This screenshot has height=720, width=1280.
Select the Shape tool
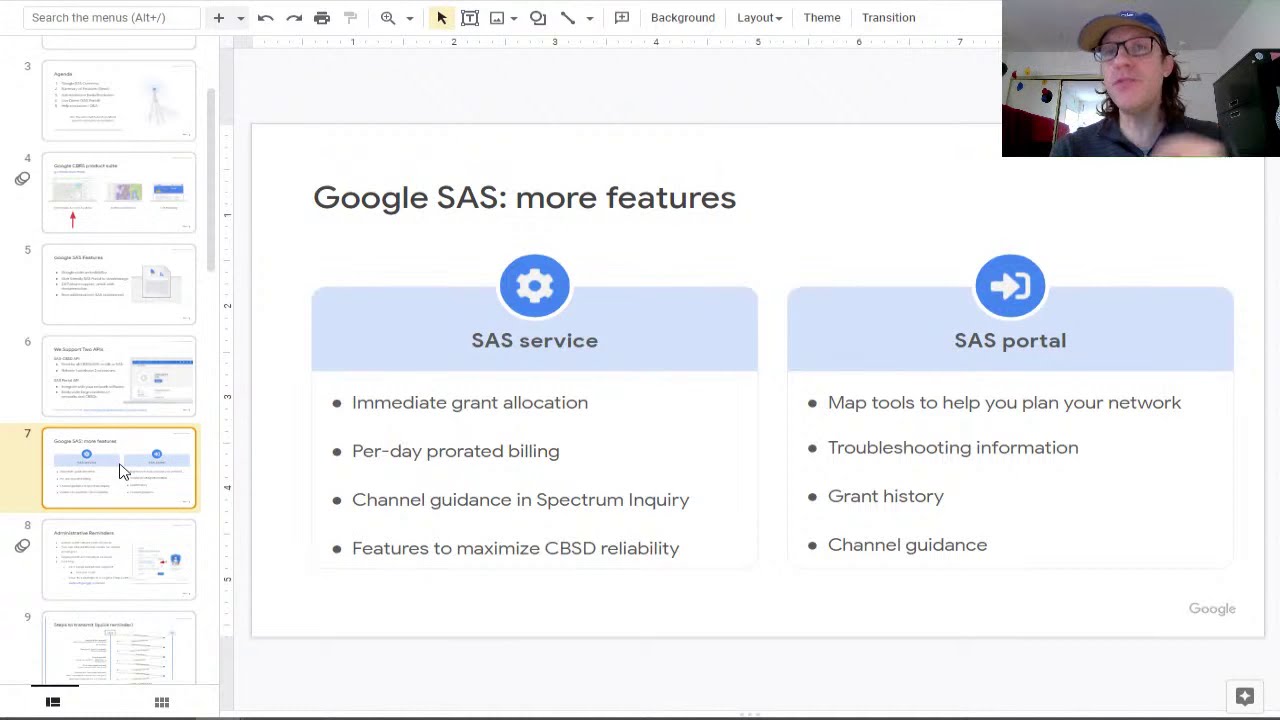pos(538,18)
